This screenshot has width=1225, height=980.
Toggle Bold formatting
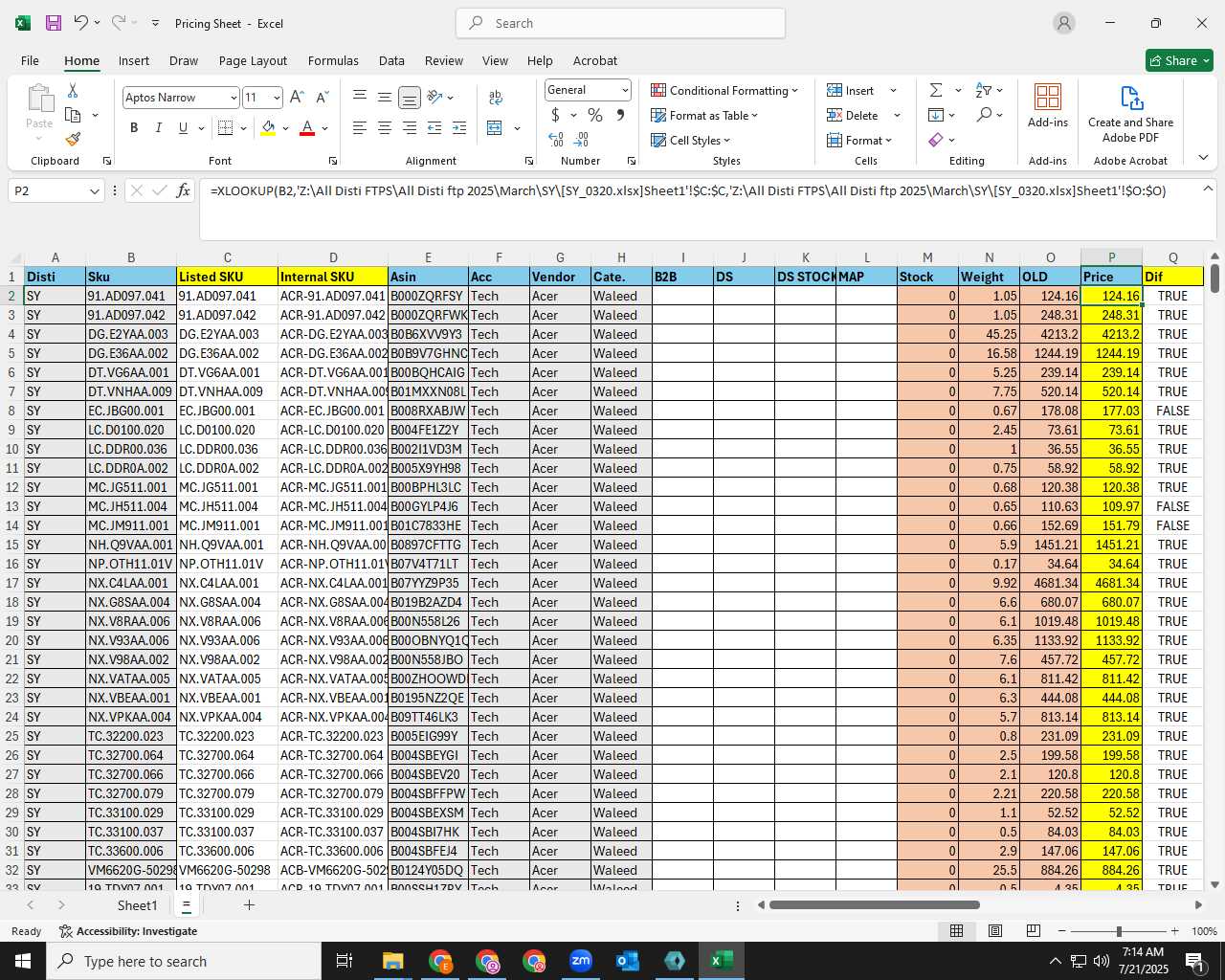pos(134,128)
